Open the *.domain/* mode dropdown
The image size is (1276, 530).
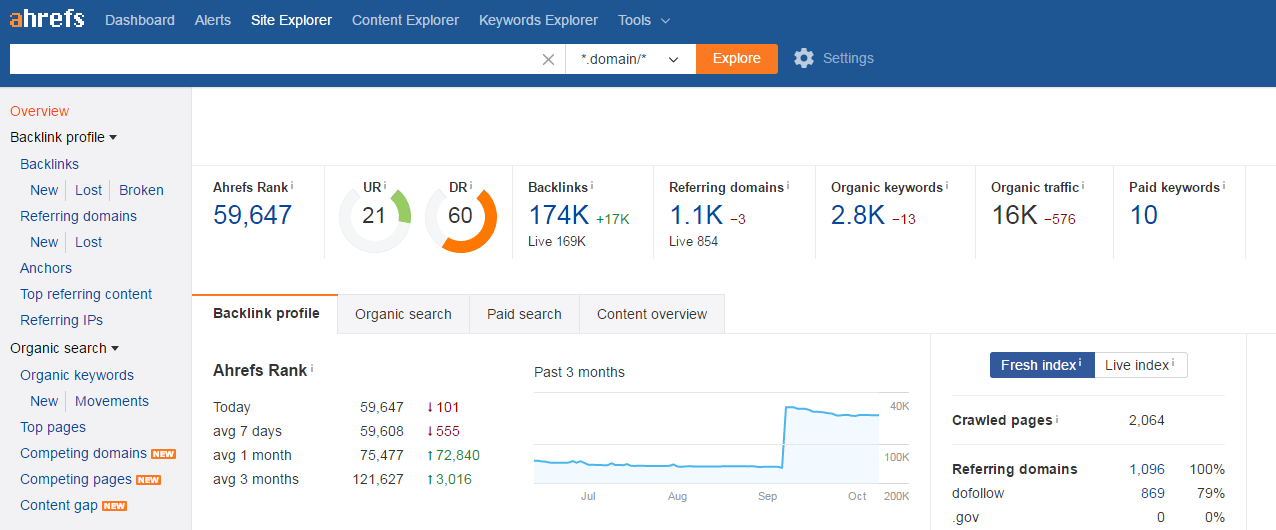[630, 59]
